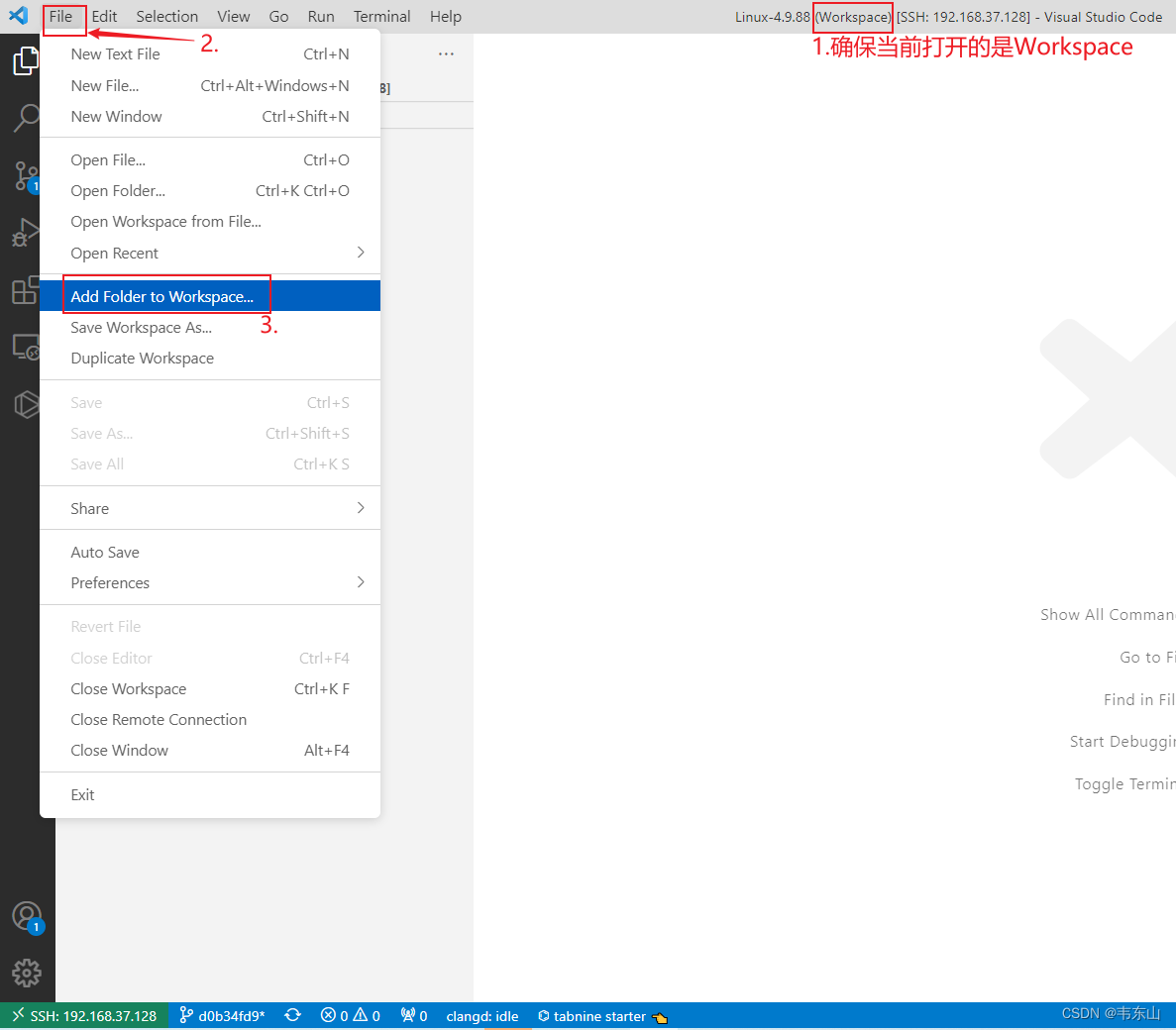Open the Run menu

click(x=321, y=17)
